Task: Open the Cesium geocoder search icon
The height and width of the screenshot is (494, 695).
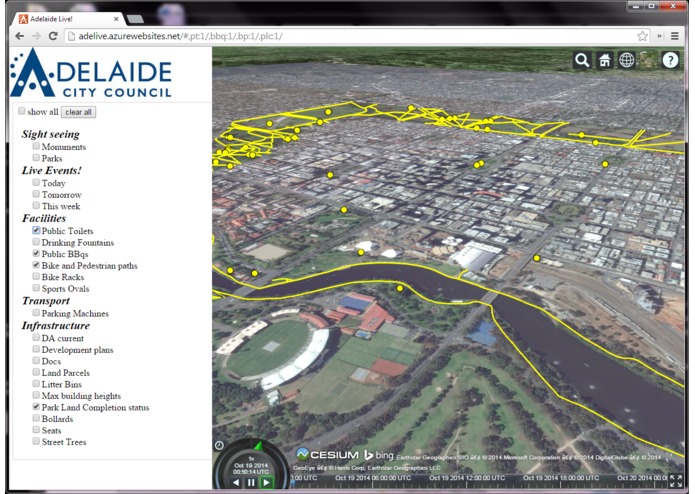Action: (582, 60)
